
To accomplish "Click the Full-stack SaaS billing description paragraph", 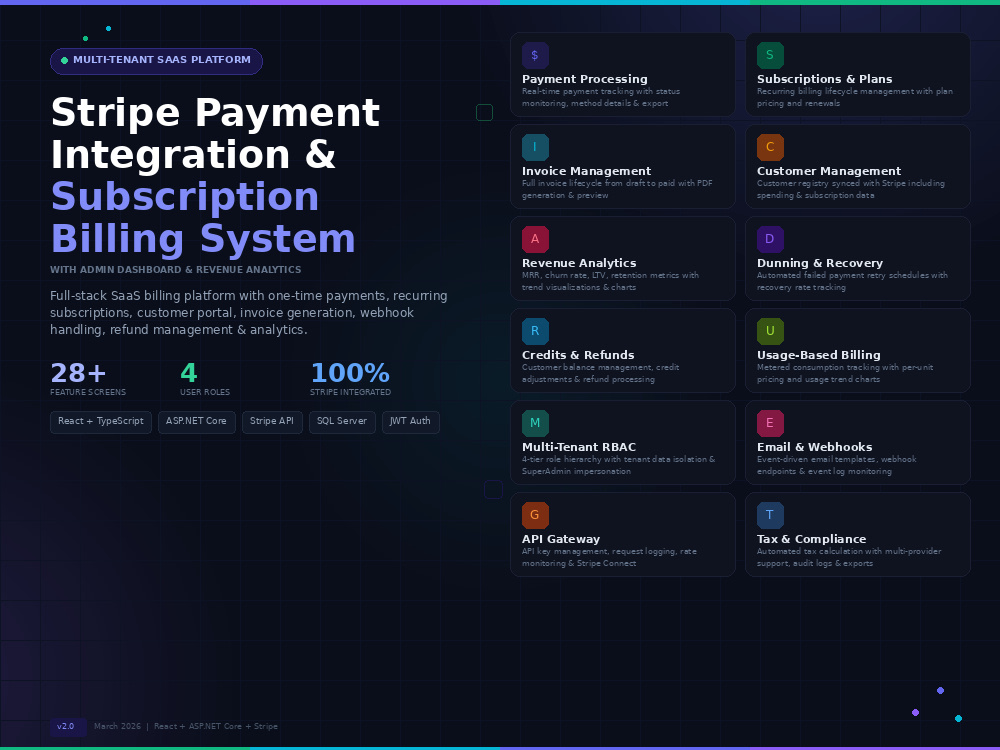I will (249, 312).
